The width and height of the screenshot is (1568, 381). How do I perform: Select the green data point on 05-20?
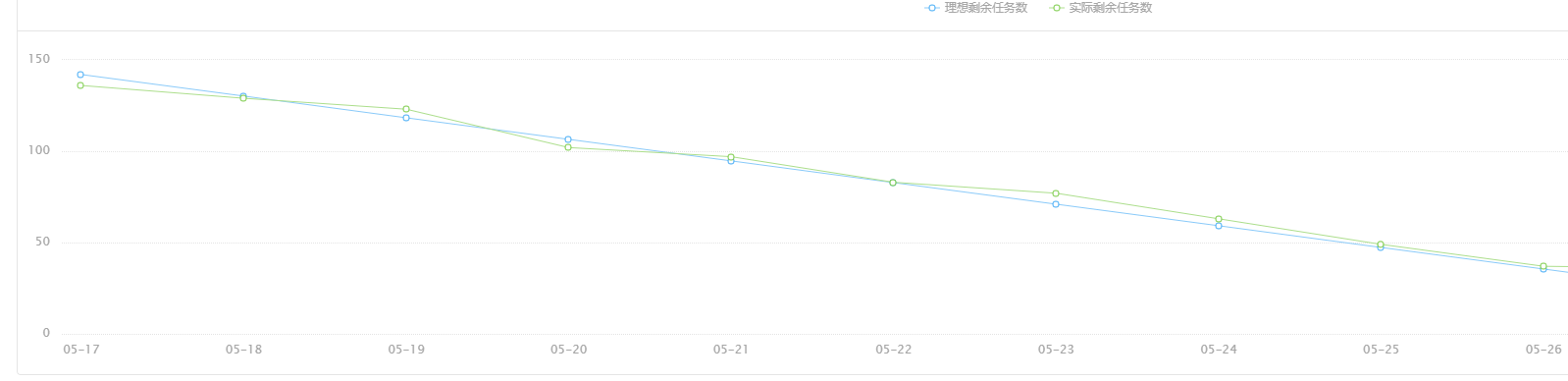[568, 147]
